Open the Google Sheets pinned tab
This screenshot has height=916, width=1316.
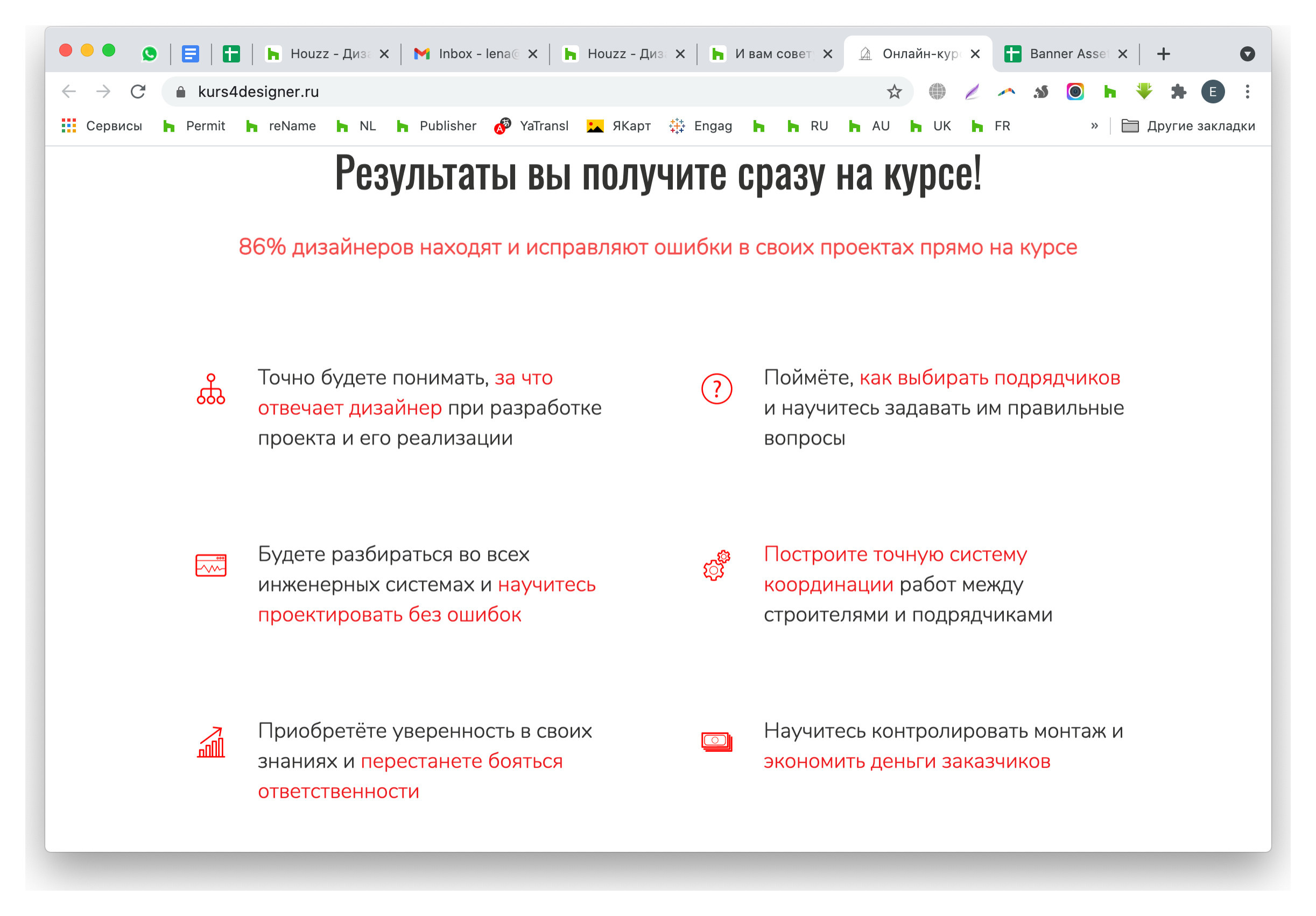(x=231, y=53)
